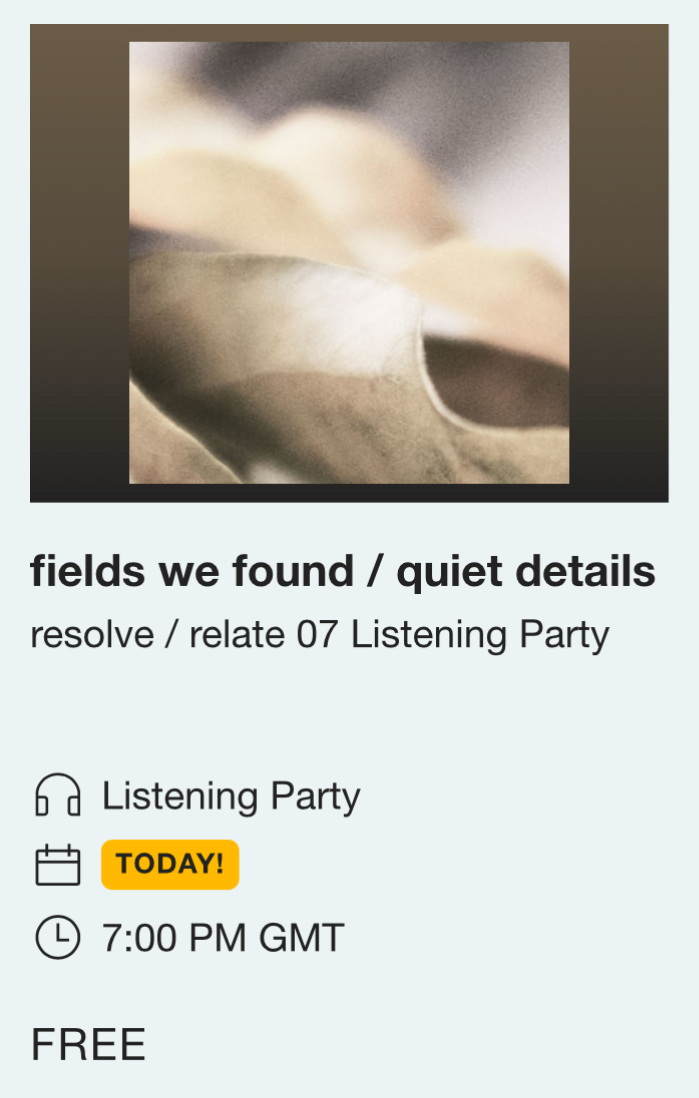The image size is (699, 1098).
Task: Click the GMT timezone text
Action: coord(301,938)
